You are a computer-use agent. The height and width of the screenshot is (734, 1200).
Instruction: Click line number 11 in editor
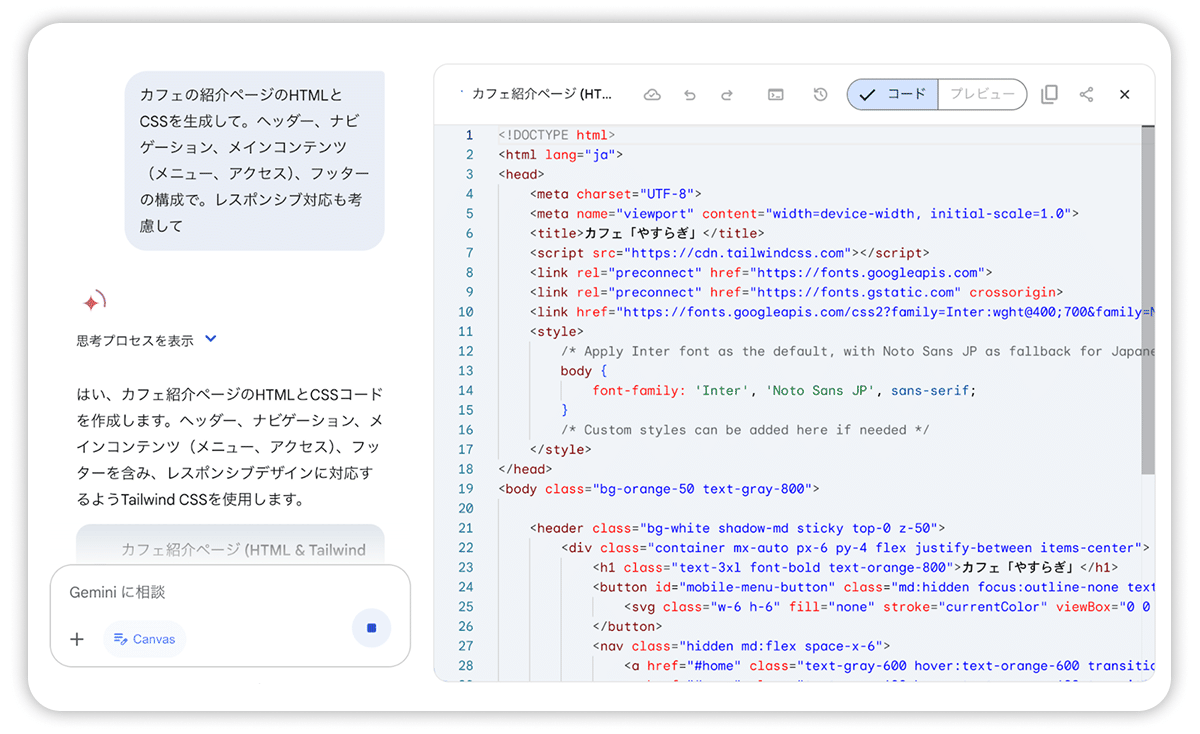465,332
